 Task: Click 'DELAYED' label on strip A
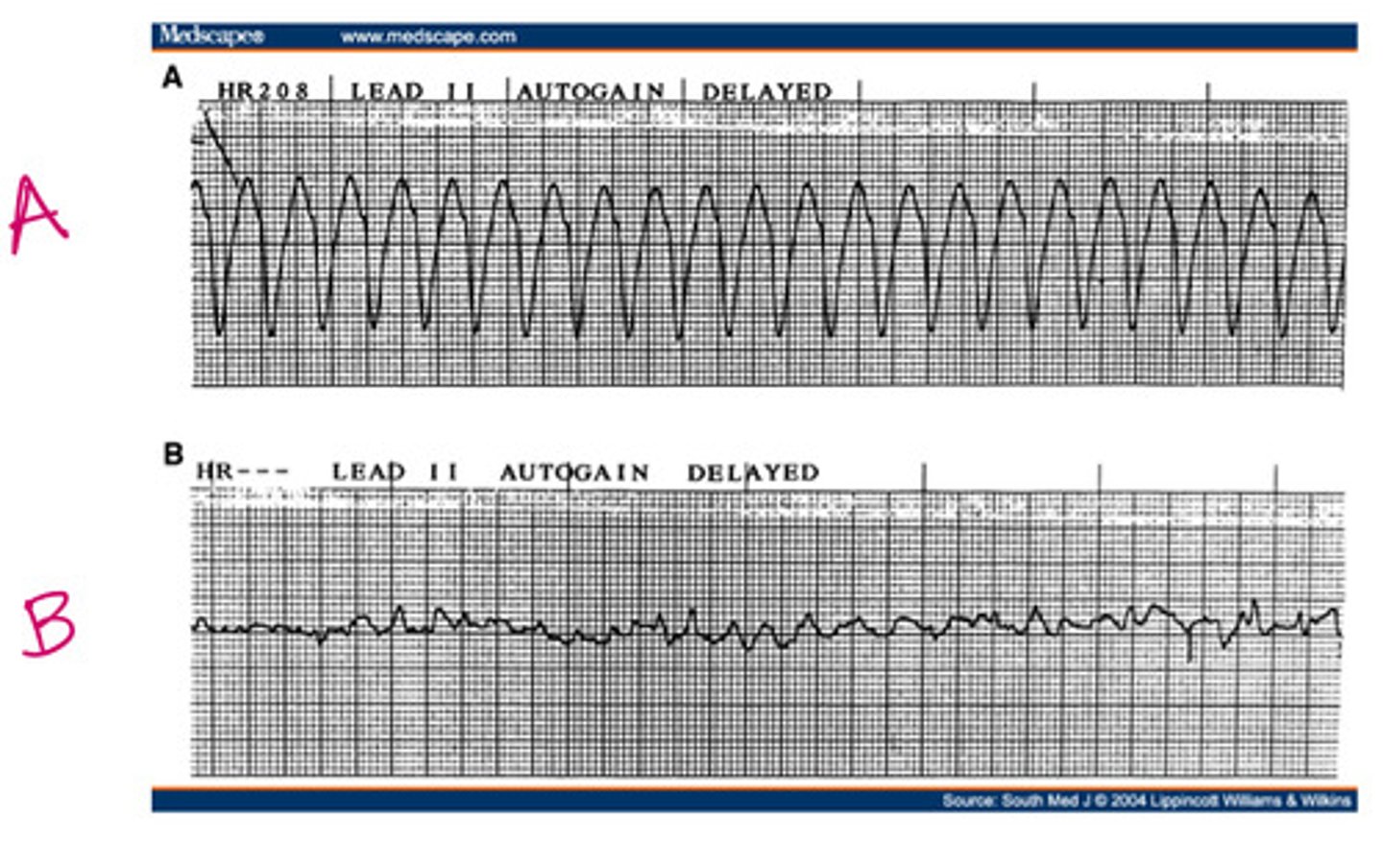point(766,91)
